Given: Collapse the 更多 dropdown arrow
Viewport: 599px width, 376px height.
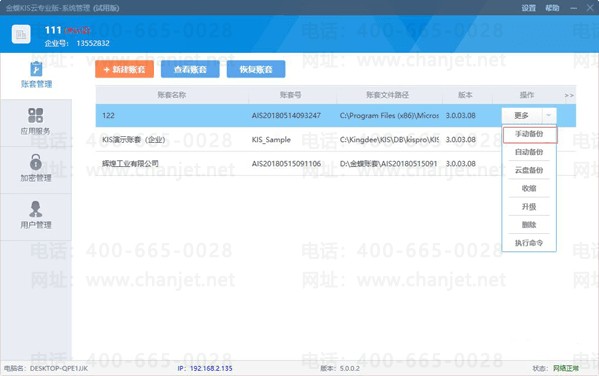Looking at the screenshot, I should (549, 115).
